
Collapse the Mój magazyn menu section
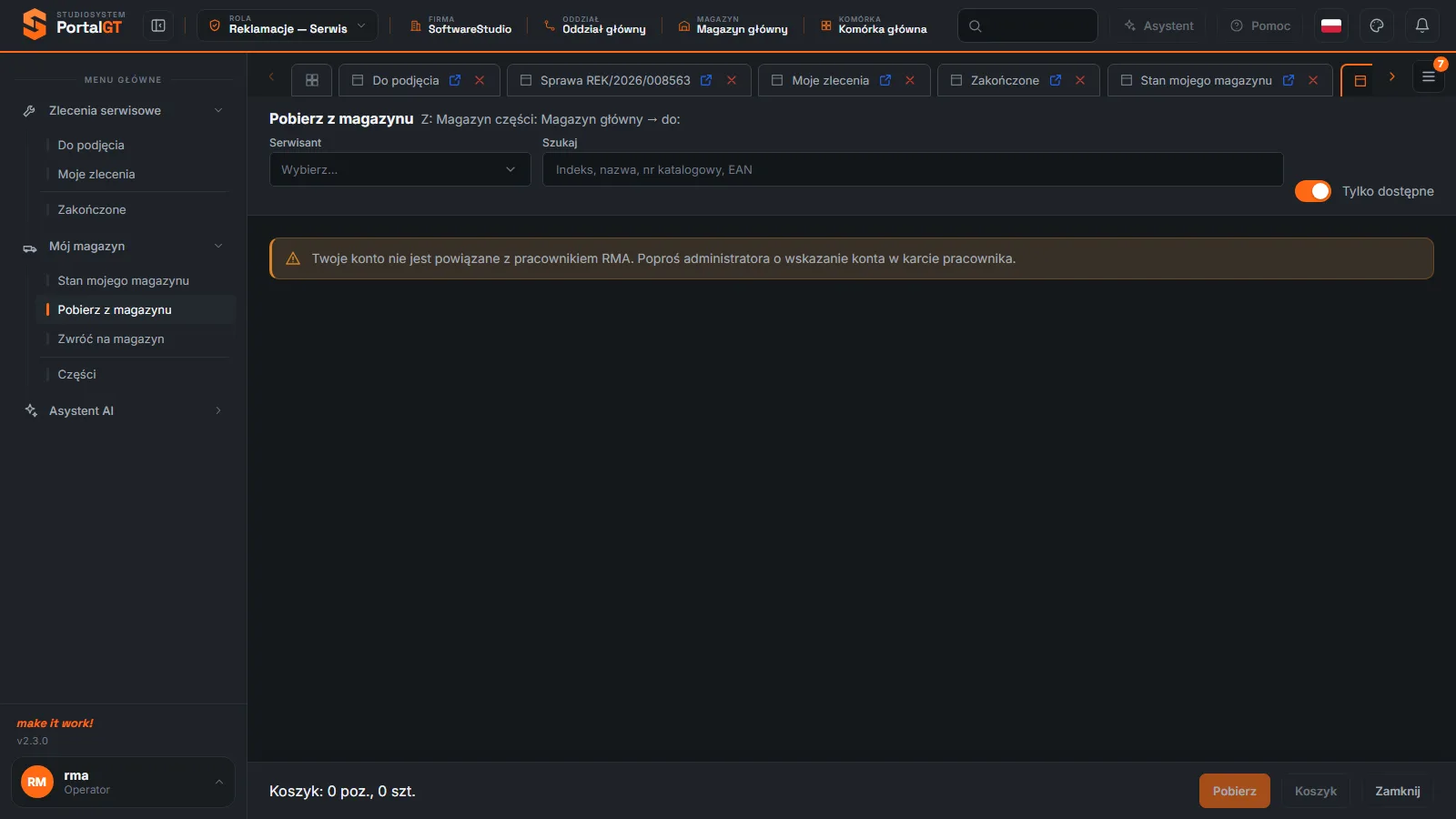tap(123, 246)
